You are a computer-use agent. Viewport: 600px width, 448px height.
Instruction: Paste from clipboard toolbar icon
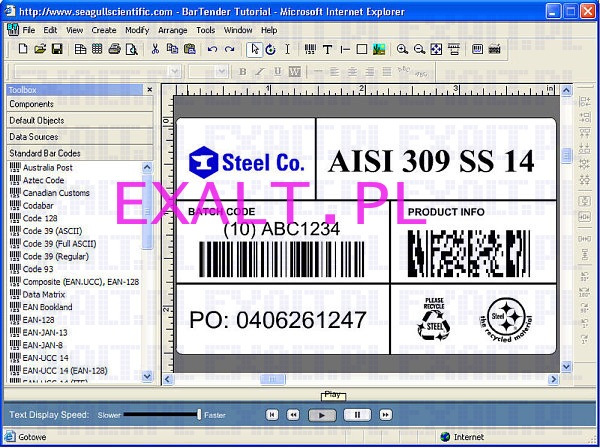click(x=189, y=49)
